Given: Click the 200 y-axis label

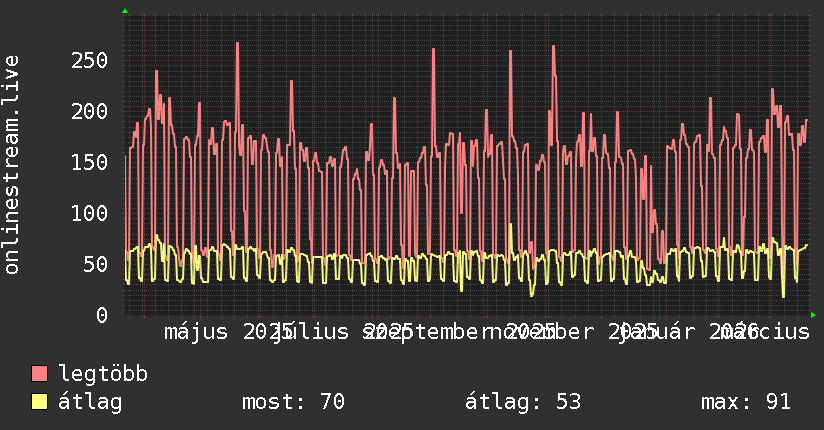Looking at the screenshot, I should 89,111.
